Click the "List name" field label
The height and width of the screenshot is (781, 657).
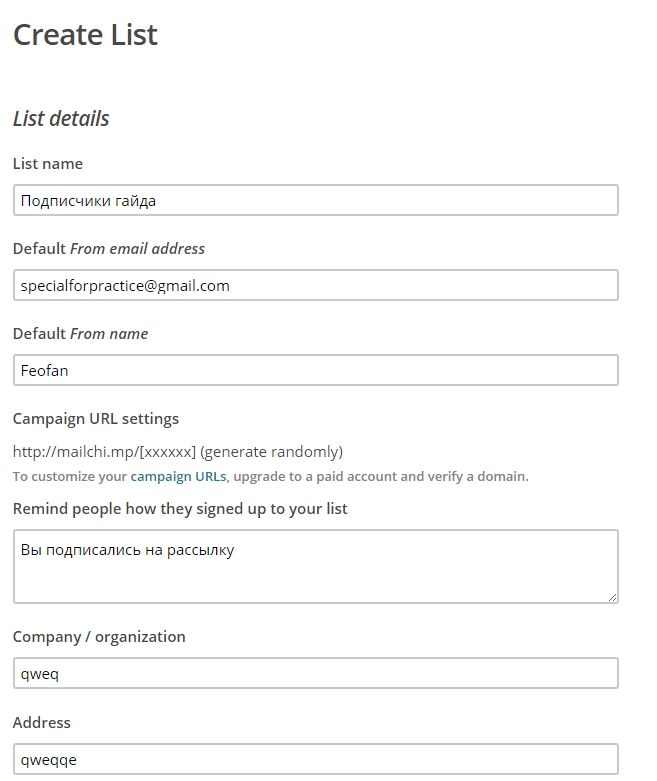click(x=48, y=163)
